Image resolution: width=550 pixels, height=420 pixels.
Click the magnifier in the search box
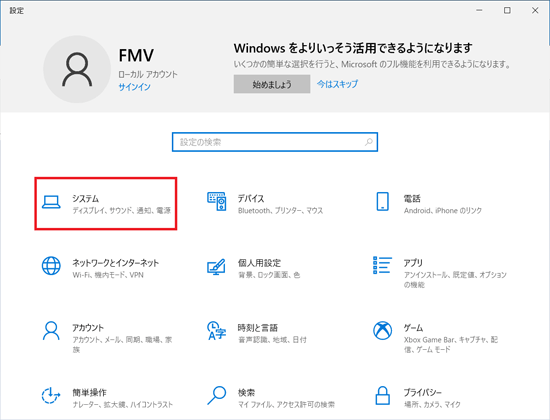(x=369, y=142)
